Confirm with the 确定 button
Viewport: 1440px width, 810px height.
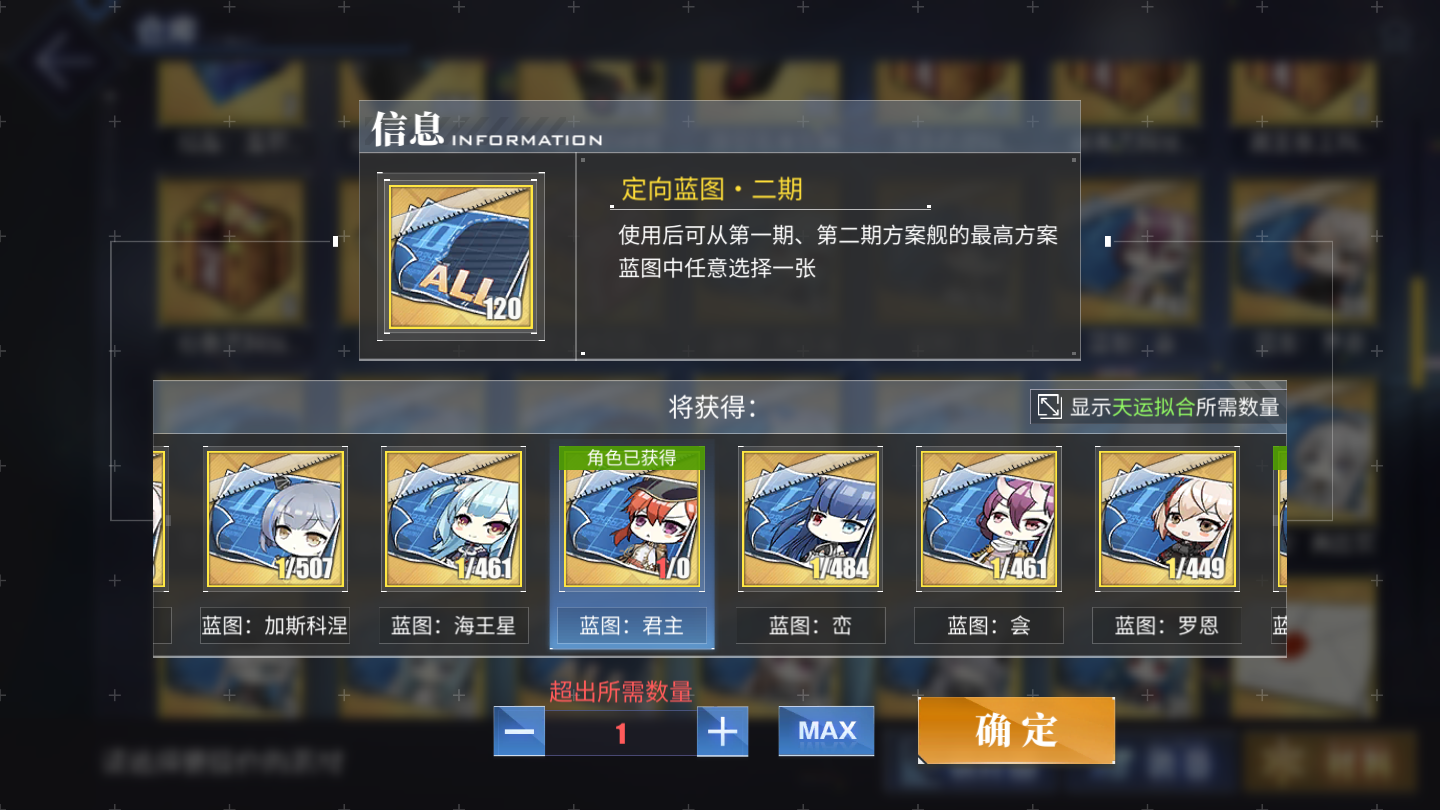coord(1016,730)
